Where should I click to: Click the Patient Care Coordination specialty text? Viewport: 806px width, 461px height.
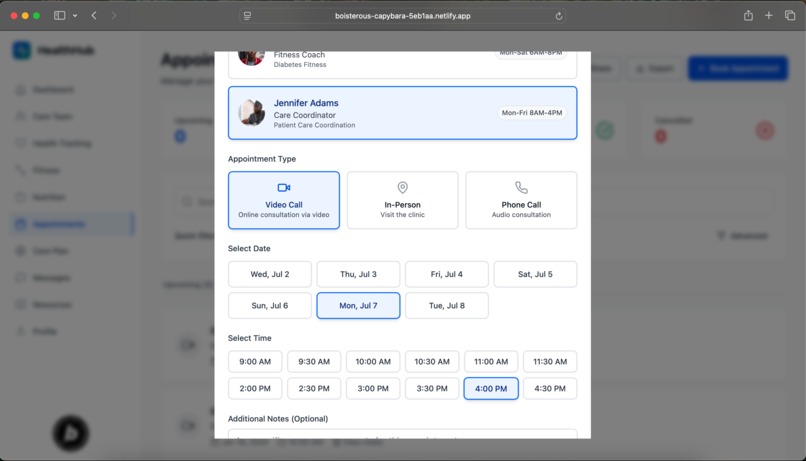point(314,125)
